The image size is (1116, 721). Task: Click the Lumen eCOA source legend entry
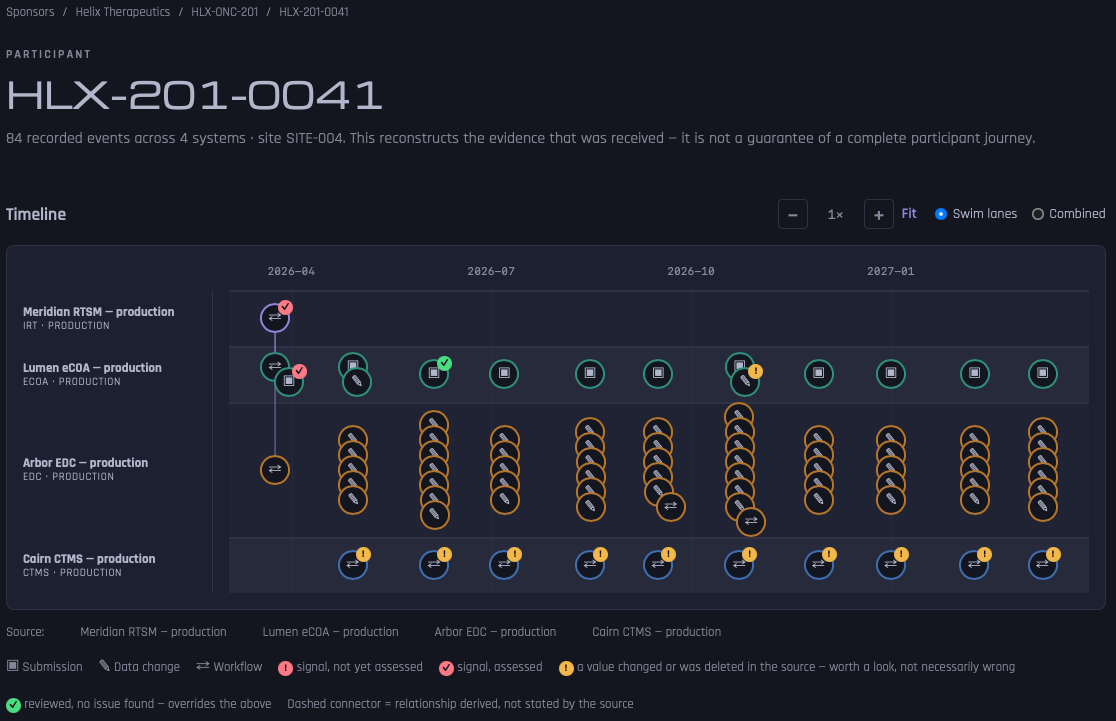point(330,632)
